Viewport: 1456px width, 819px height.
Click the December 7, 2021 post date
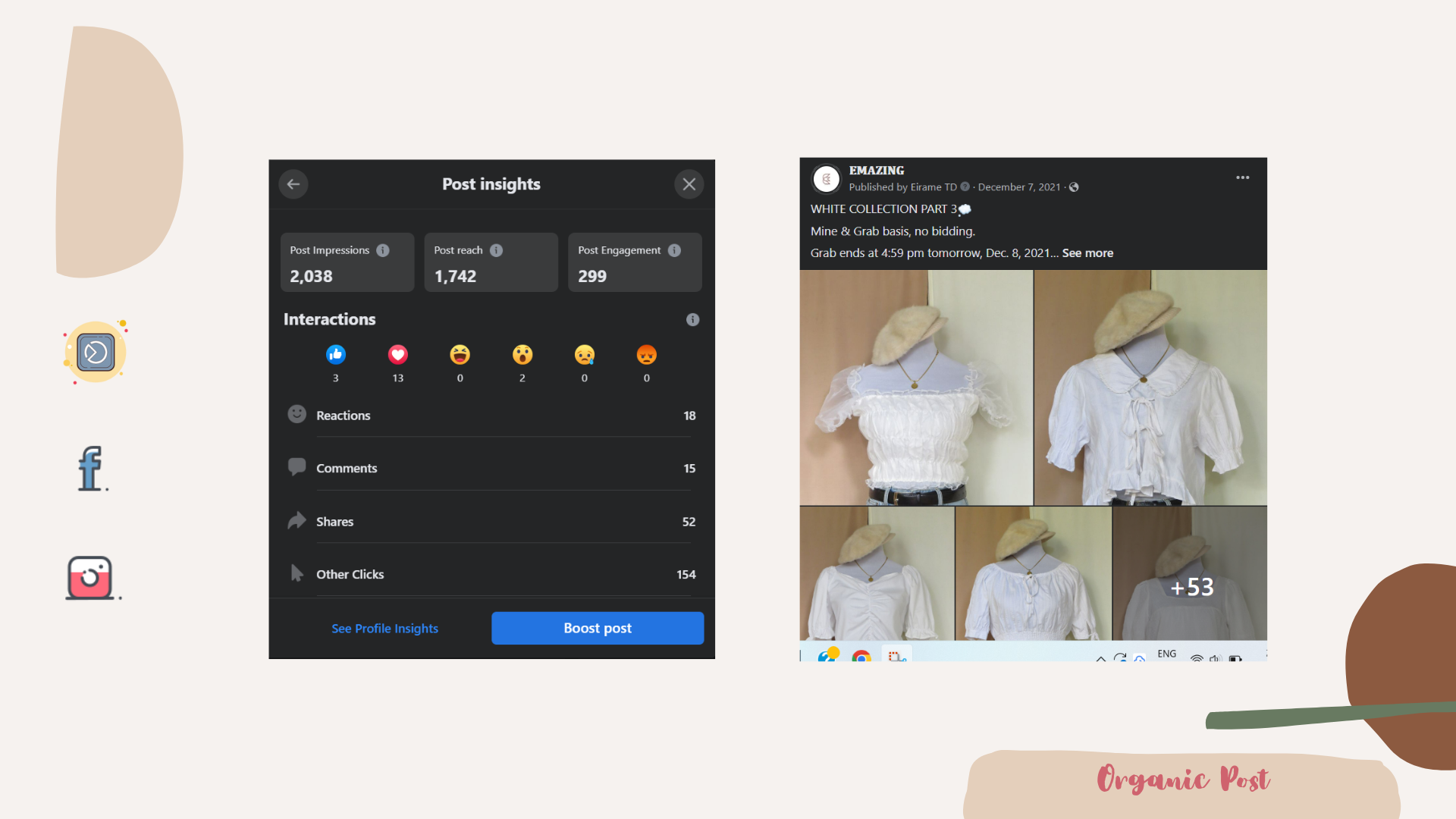pos(1019,187)
